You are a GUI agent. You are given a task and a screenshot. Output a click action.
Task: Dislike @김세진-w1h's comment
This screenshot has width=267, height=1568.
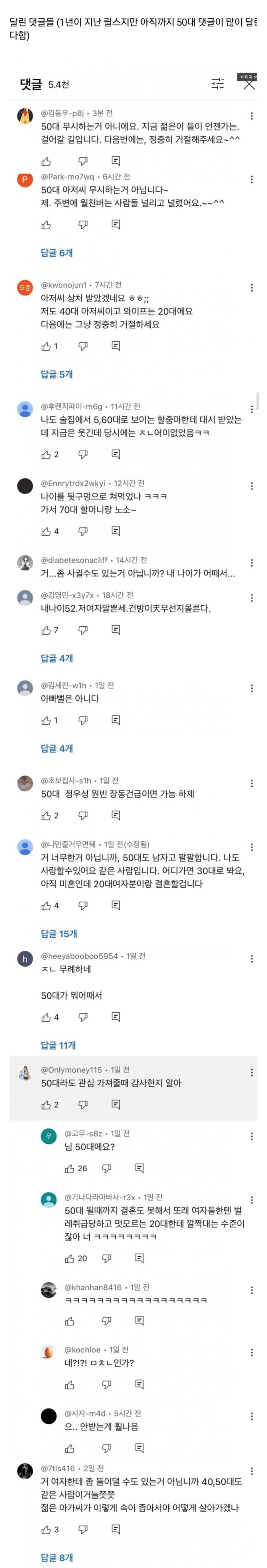pyautogui.click(x=83, y=720)
